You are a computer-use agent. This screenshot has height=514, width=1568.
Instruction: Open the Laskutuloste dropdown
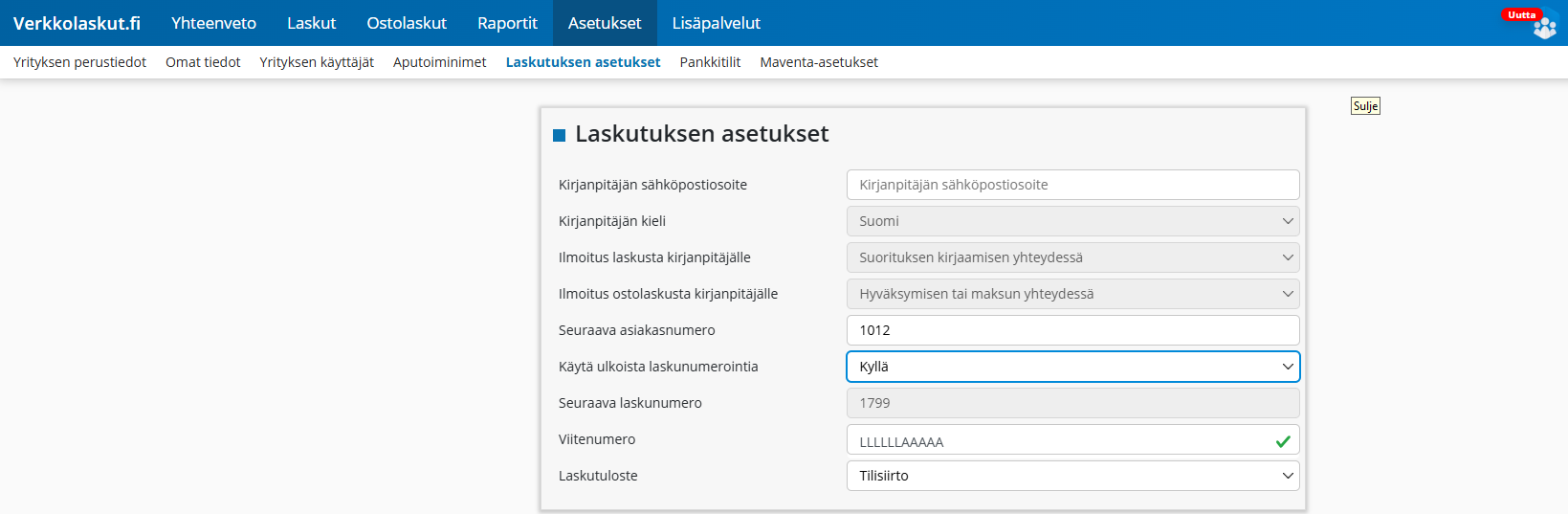click(x=1072, y=476)
